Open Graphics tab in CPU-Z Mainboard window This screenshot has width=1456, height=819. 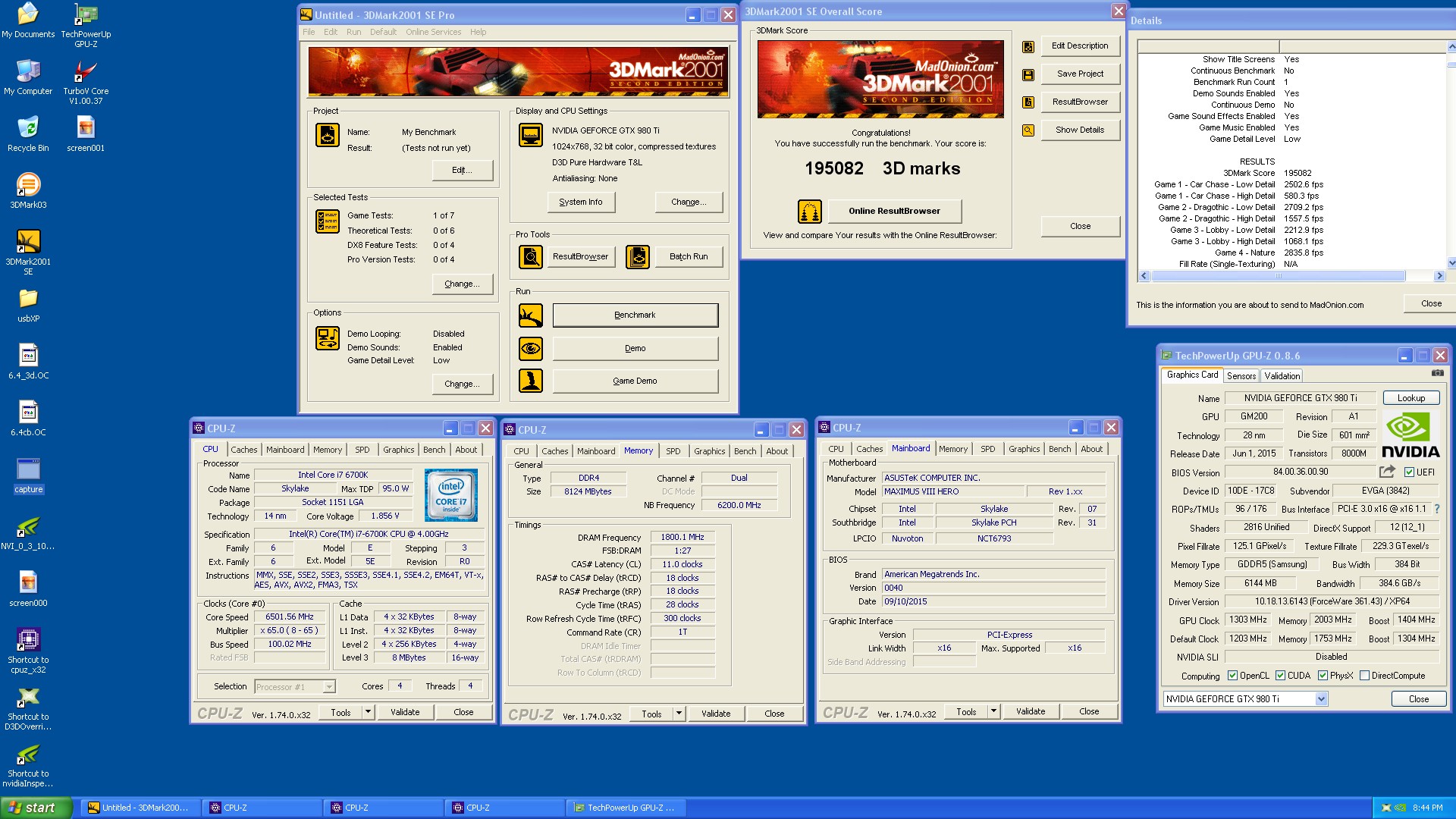pyautogui.click(x=1024, y=449)
